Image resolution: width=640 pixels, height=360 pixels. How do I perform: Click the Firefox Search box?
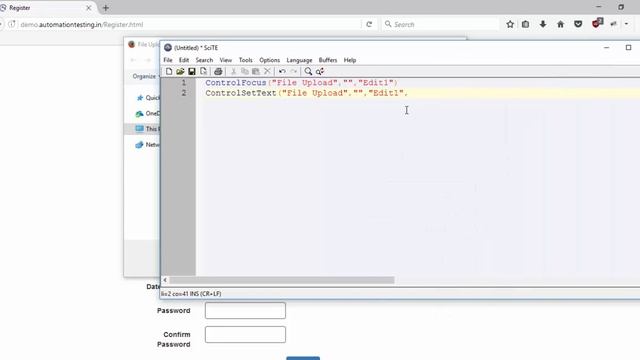coord(440,24)
